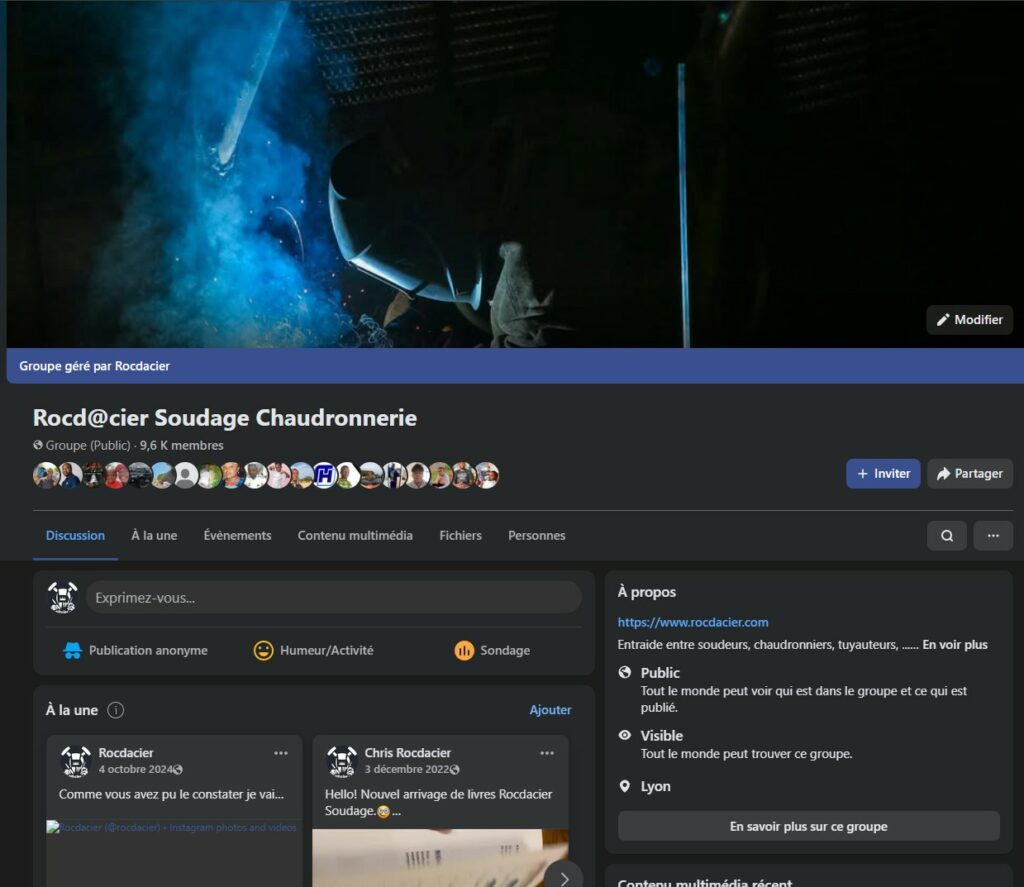Viewport: 1024px width, 887px height.
Task: Go to the Personnes tab
Action: point(537,536)
